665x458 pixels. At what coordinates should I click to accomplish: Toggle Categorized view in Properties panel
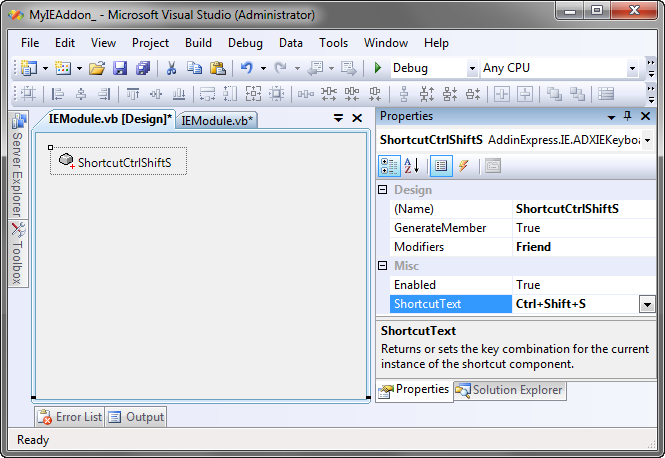(389, 166)
